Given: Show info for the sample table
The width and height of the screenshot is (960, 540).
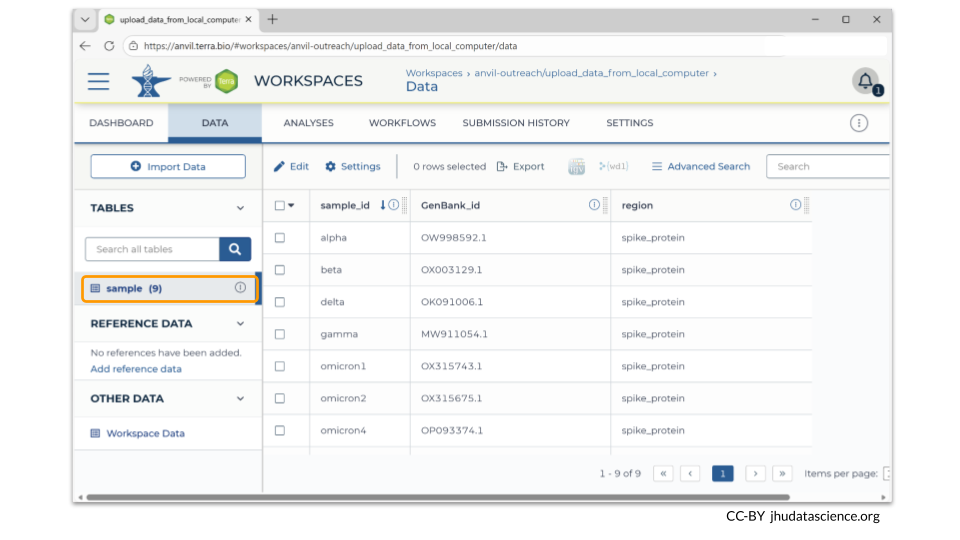Looking at the screenshot, I should point(240,288).
